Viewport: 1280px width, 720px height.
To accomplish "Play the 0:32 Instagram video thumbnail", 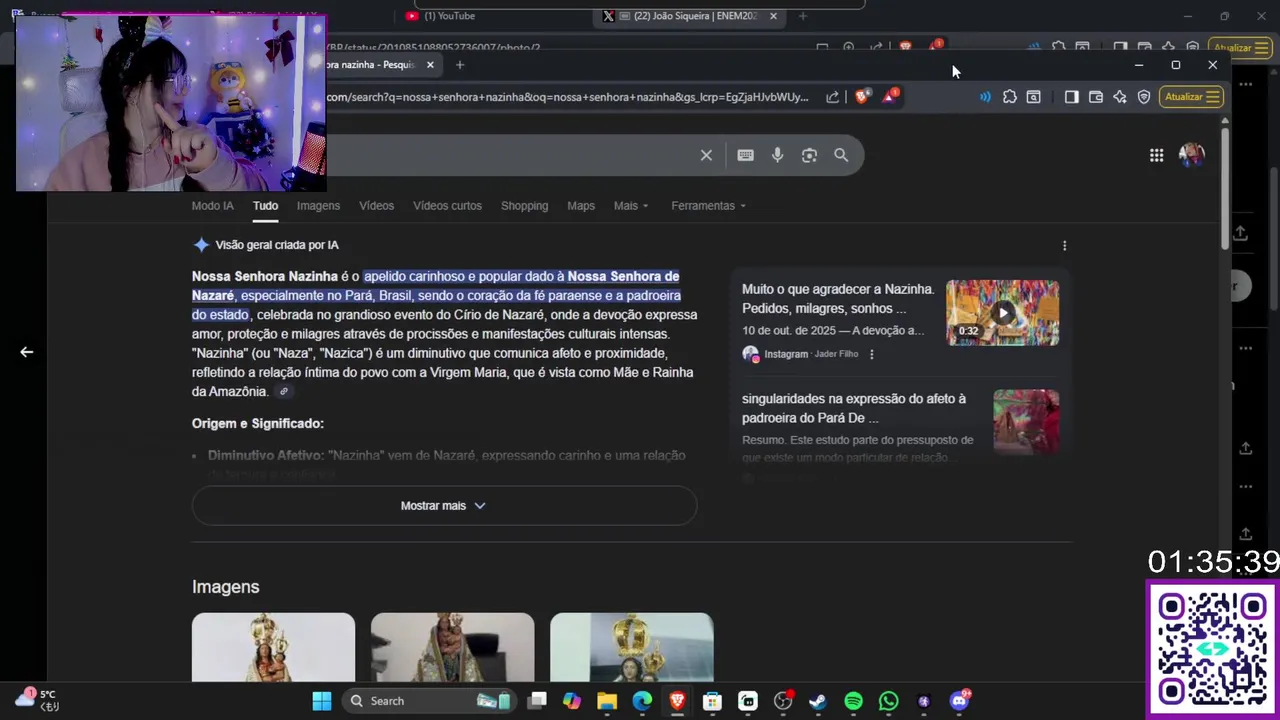I will click(1003, 313).
